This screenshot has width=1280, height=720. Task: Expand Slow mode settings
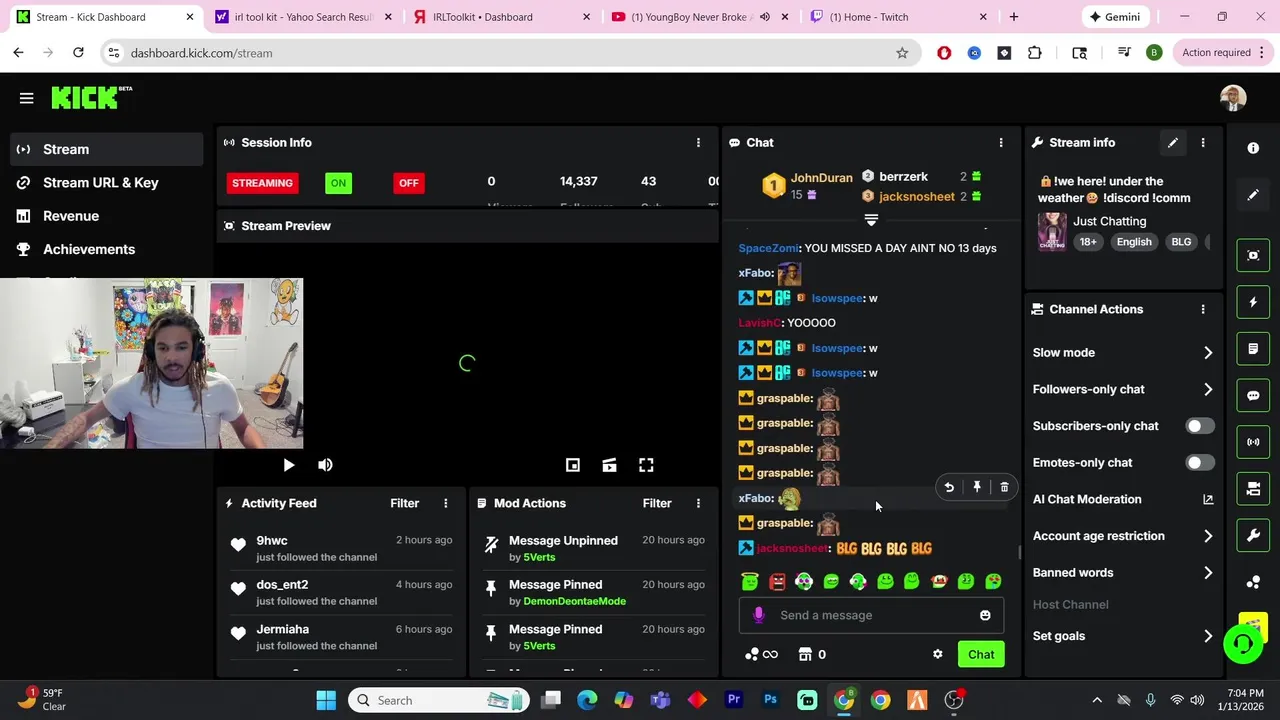[1122, 352]
